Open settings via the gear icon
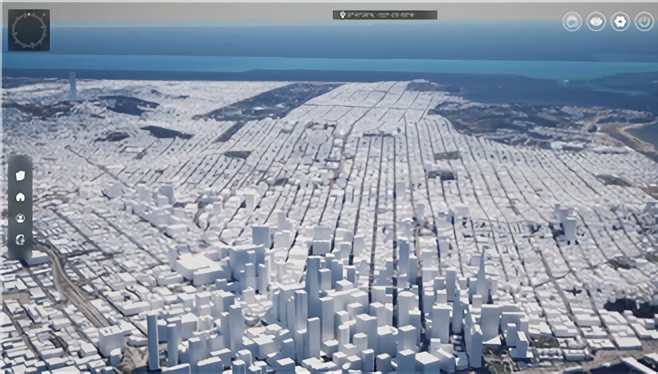 (620, 21)
